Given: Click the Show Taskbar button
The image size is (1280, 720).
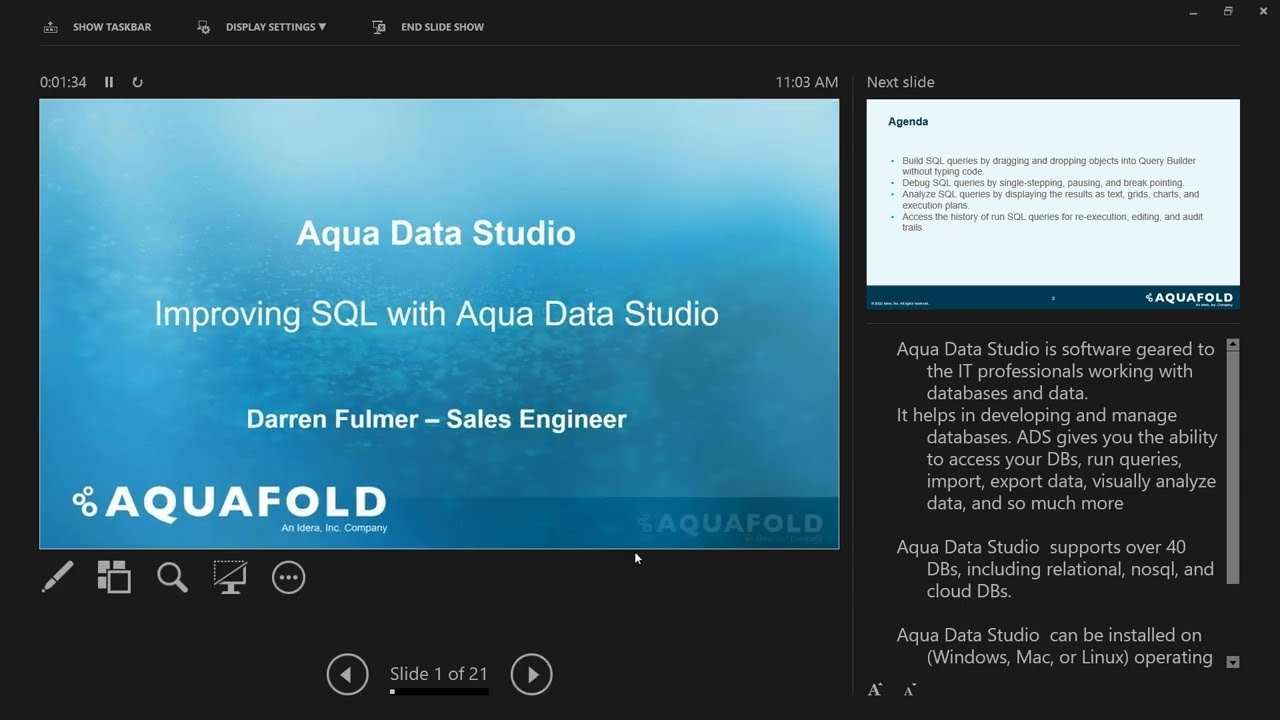Looking at the screenshot, I should (x=97, y=27).
